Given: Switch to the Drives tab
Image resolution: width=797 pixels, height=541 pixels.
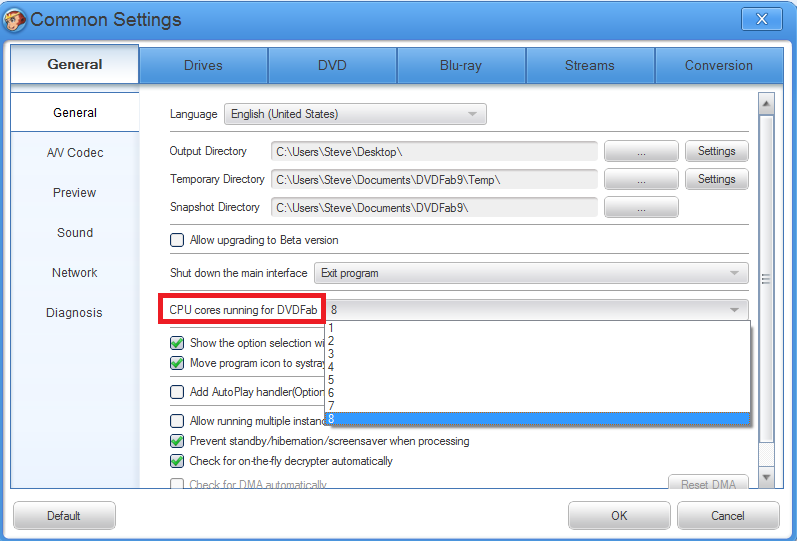Looking at the screenshot, I should [x=203, y=66].
